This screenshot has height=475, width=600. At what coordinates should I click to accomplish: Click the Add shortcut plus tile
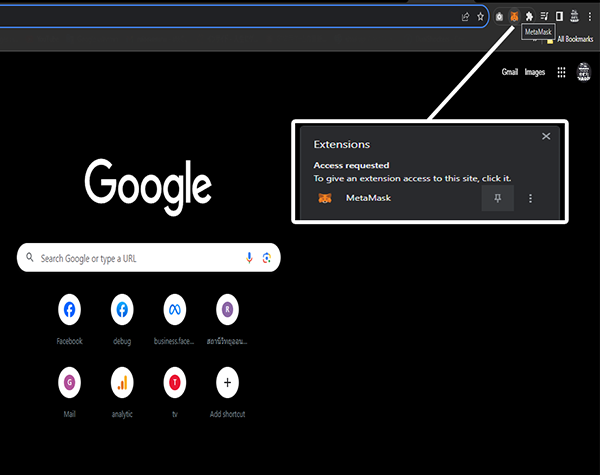pyautogui.click(x=227, y=381)
